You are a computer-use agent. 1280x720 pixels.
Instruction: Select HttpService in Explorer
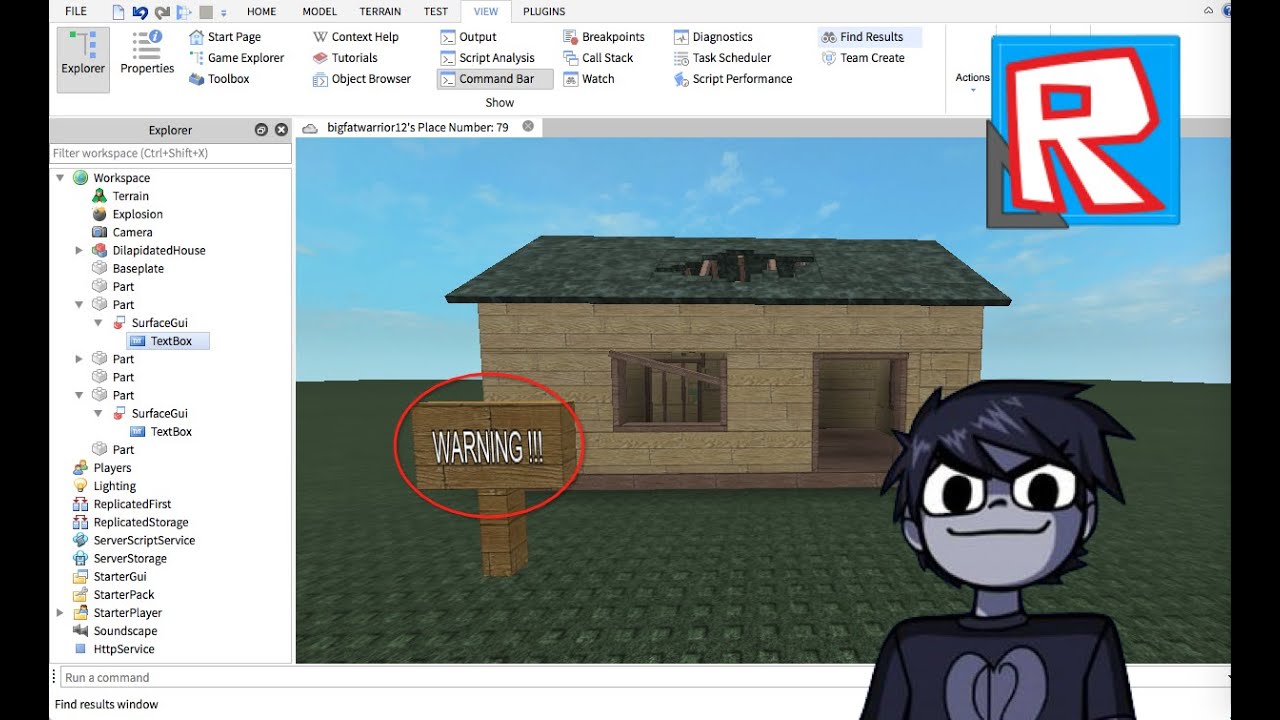114,649
